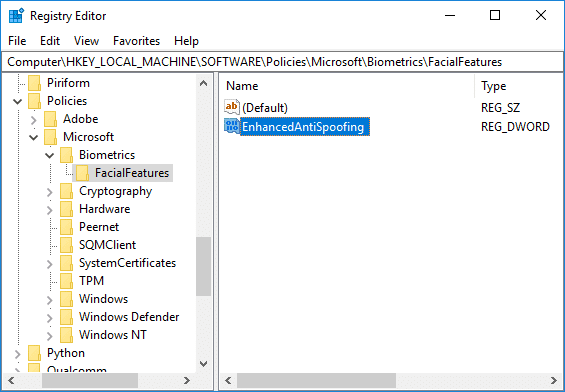Collapse the Microsoft key
The image size is (565, 392).
(34, 138)
